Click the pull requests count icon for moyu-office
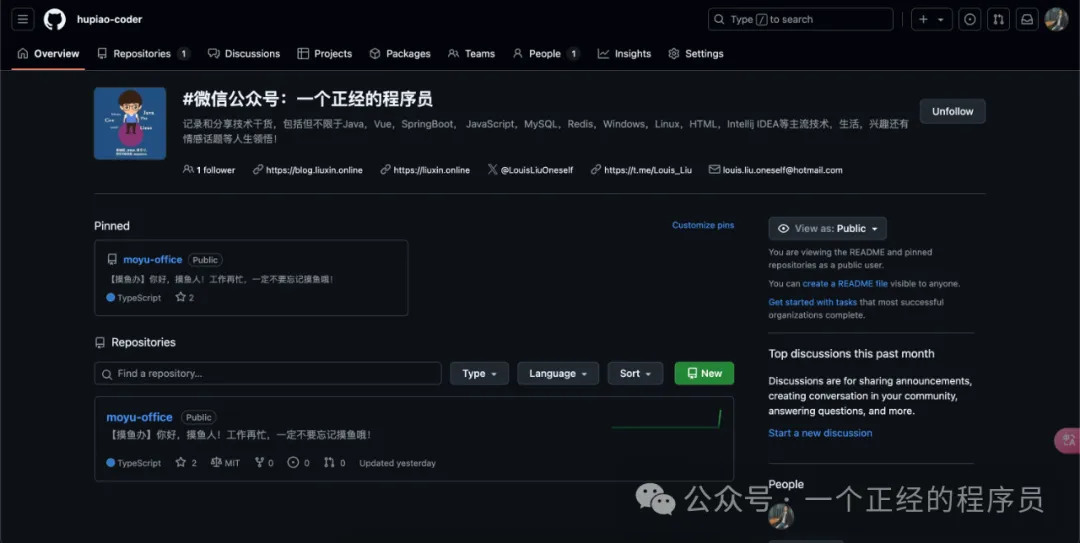The width and height of the screenshot is (1080, 543). pyautogui.click(x=335, y=462)
